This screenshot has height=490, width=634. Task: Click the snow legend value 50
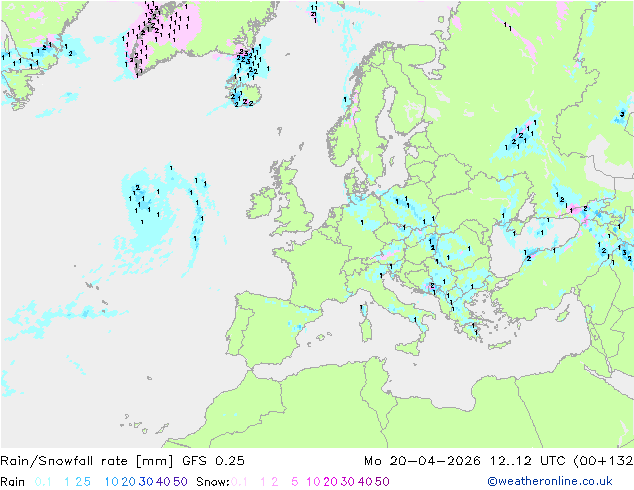(x=382, y=482)
